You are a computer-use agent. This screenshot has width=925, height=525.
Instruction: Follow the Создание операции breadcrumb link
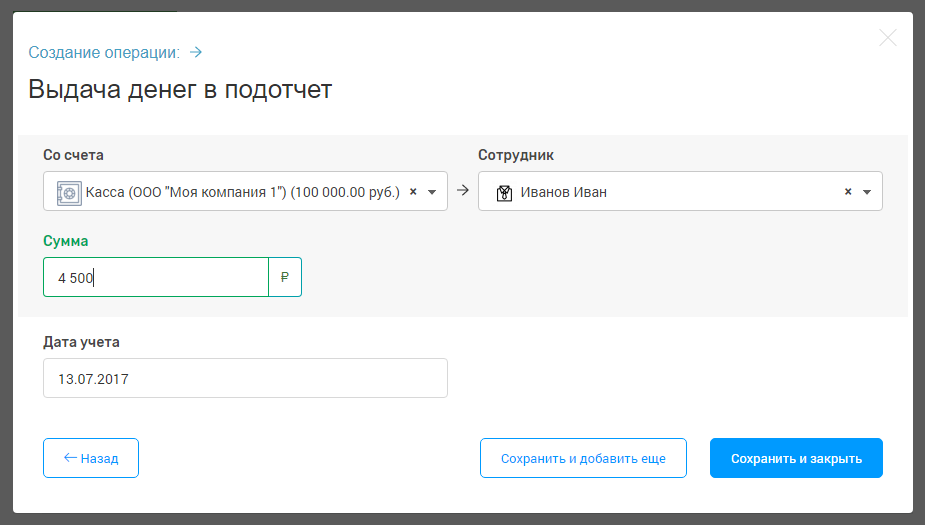coord(104,52)
